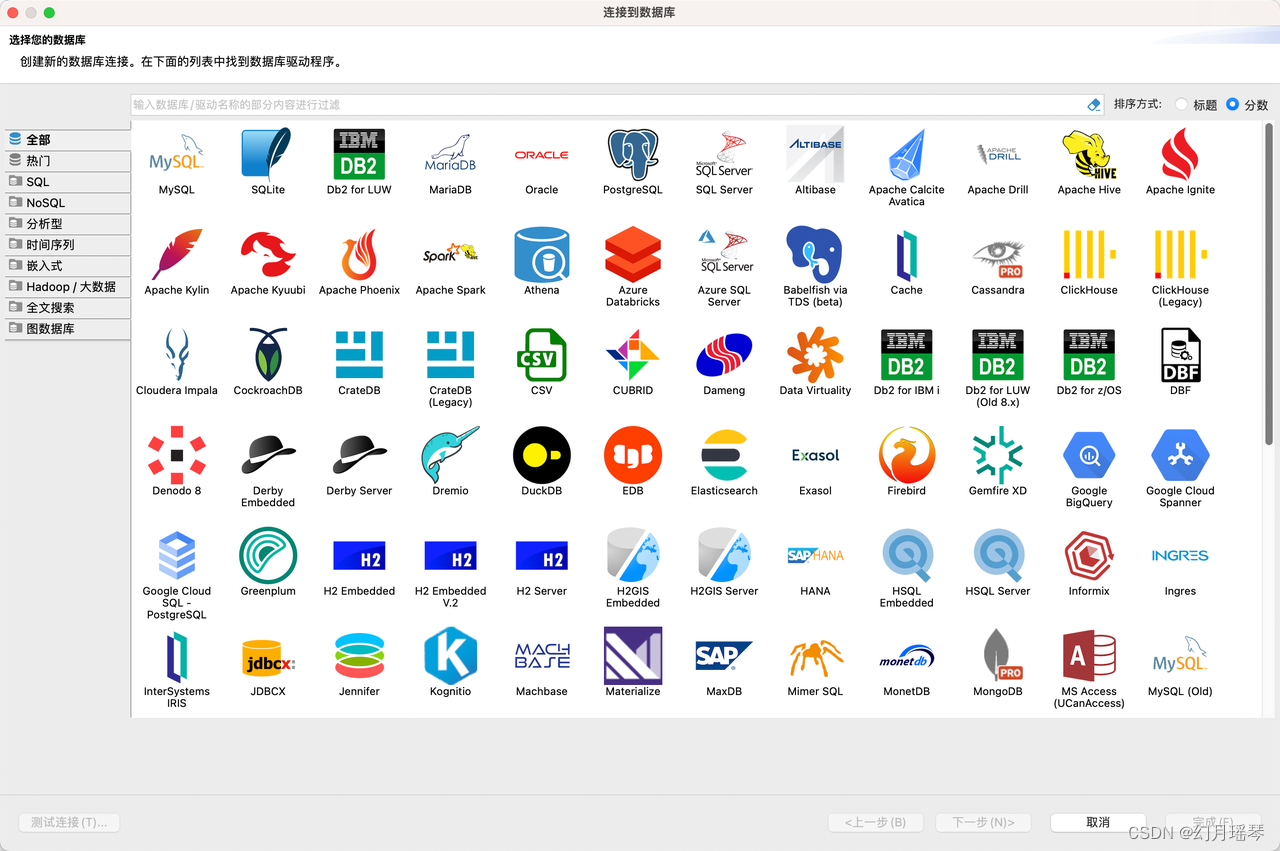The height and width of the screenshot is (851, 1280).
Task: Show the 分析型 category
Action: click(67, 224)
